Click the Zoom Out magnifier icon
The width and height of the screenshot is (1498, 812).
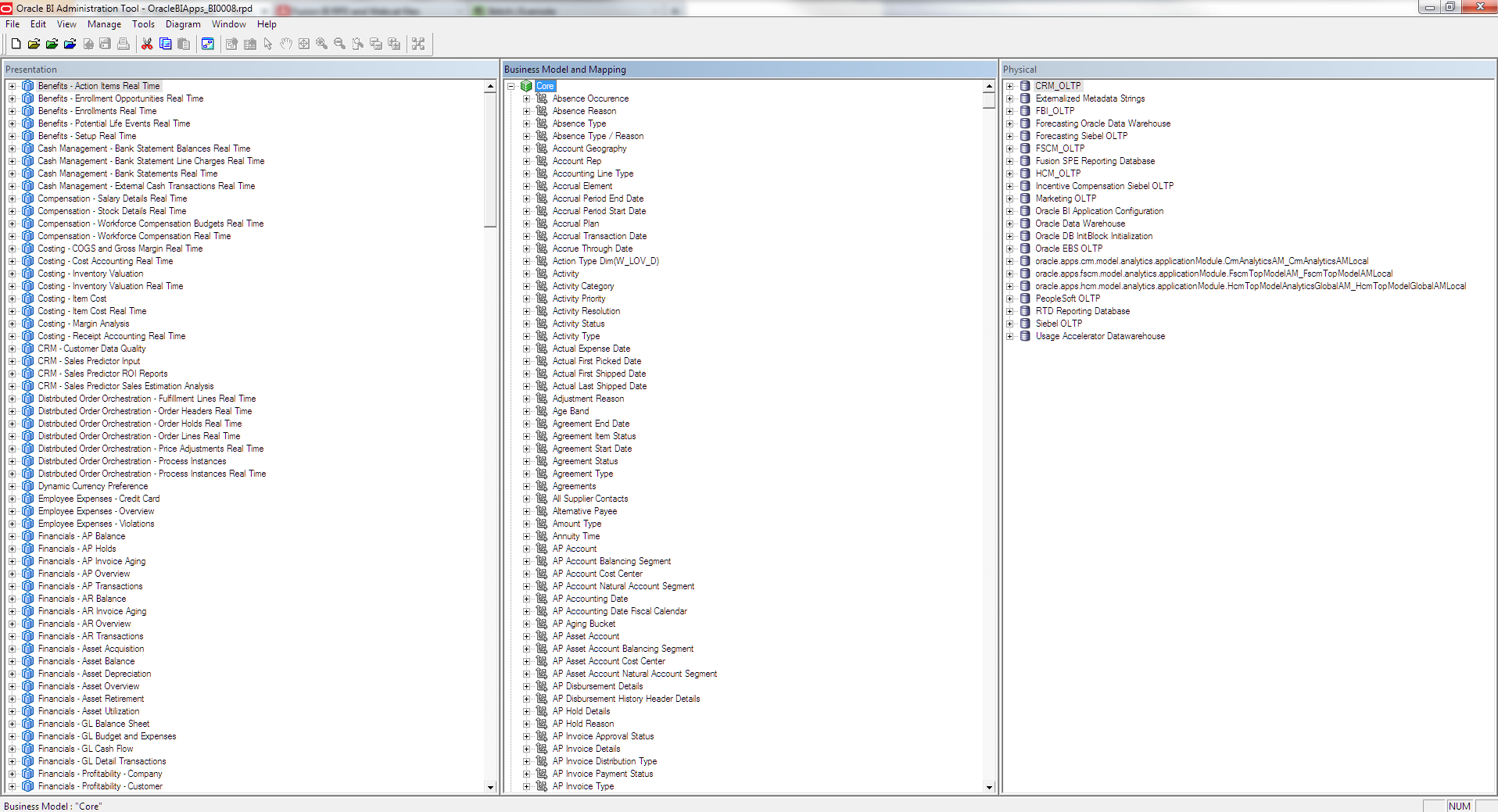tap(339, 44)
